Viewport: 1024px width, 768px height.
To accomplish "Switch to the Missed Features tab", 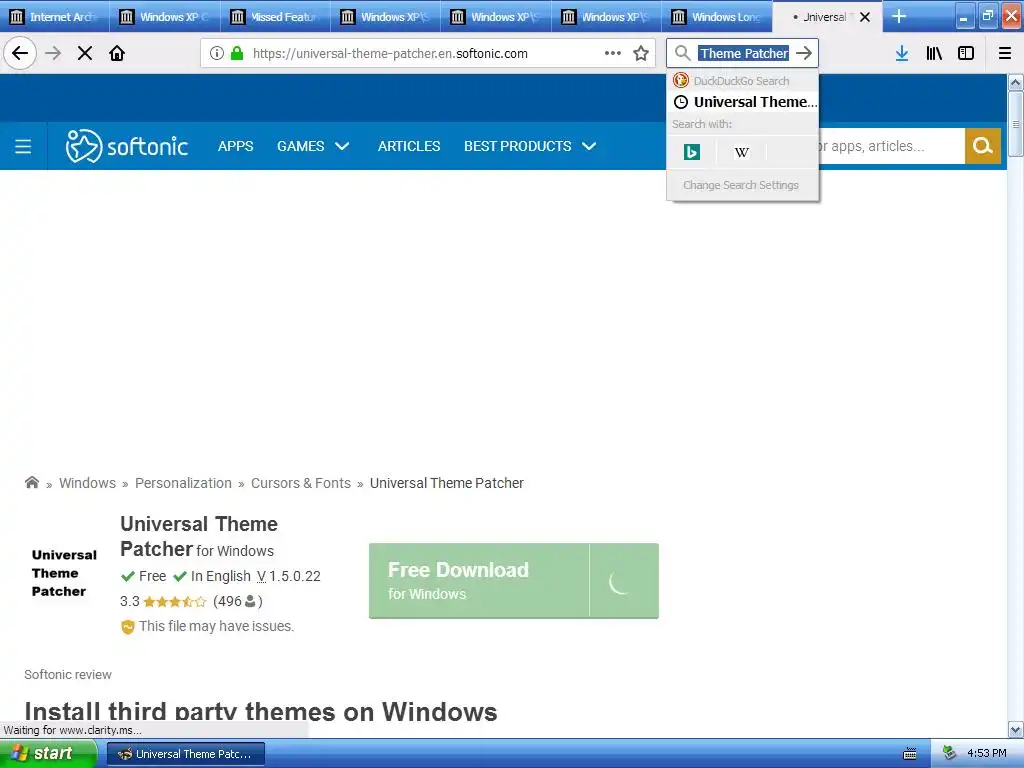I will [276, 16].
